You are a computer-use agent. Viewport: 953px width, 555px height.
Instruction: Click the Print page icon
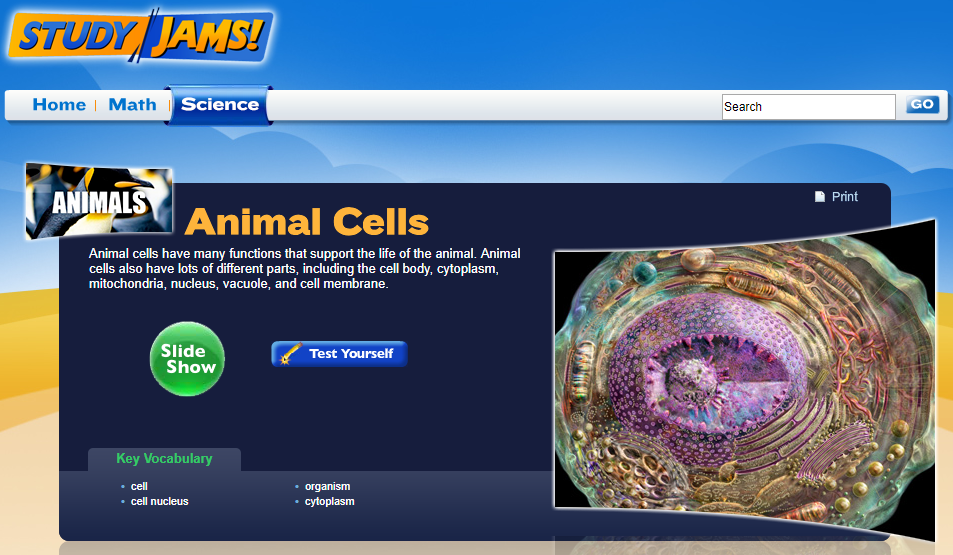819,196
